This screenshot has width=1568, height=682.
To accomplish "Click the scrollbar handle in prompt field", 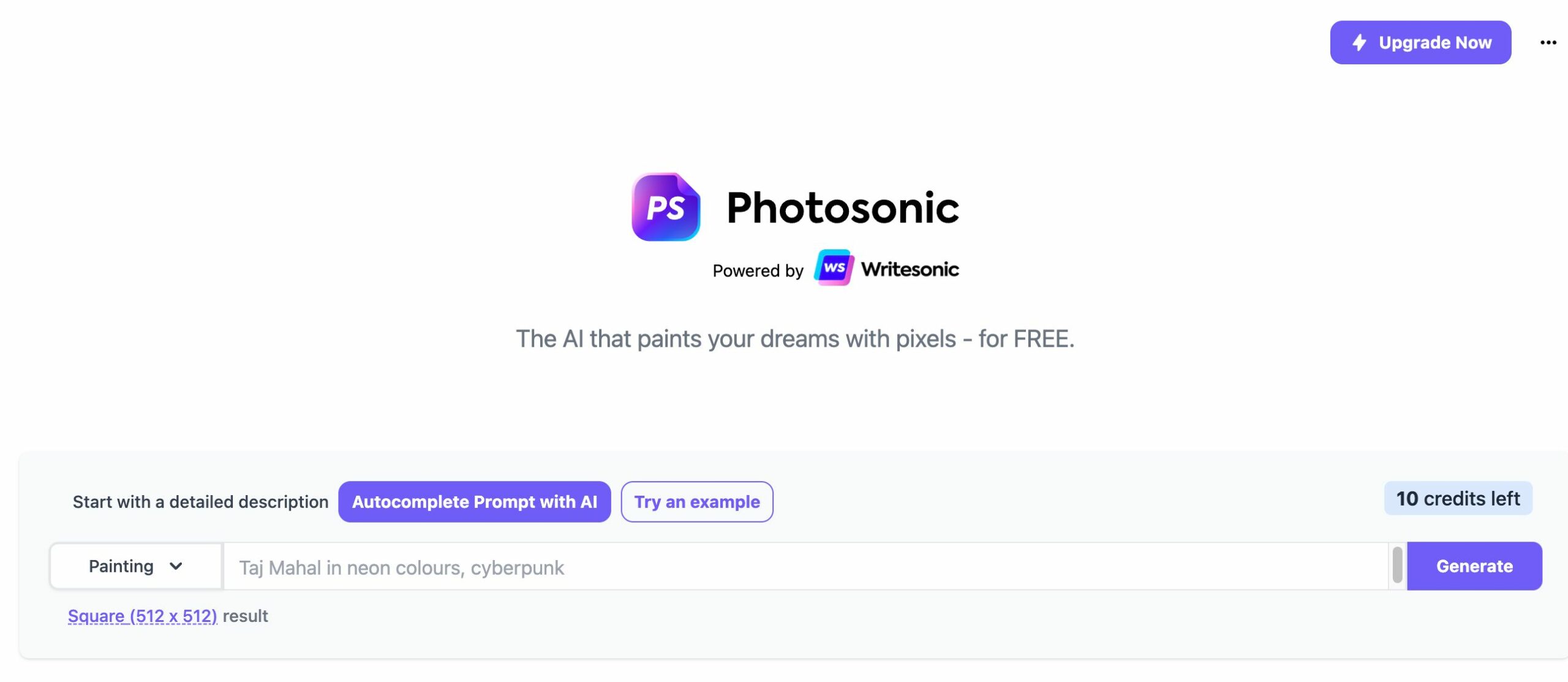I will [x=1397, y=564].
